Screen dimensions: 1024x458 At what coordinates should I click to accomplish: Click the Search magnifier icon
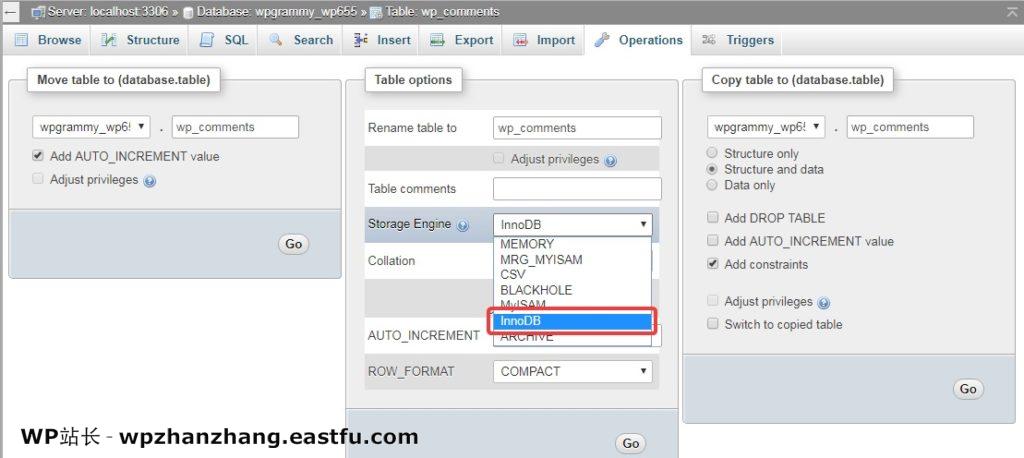276,40
